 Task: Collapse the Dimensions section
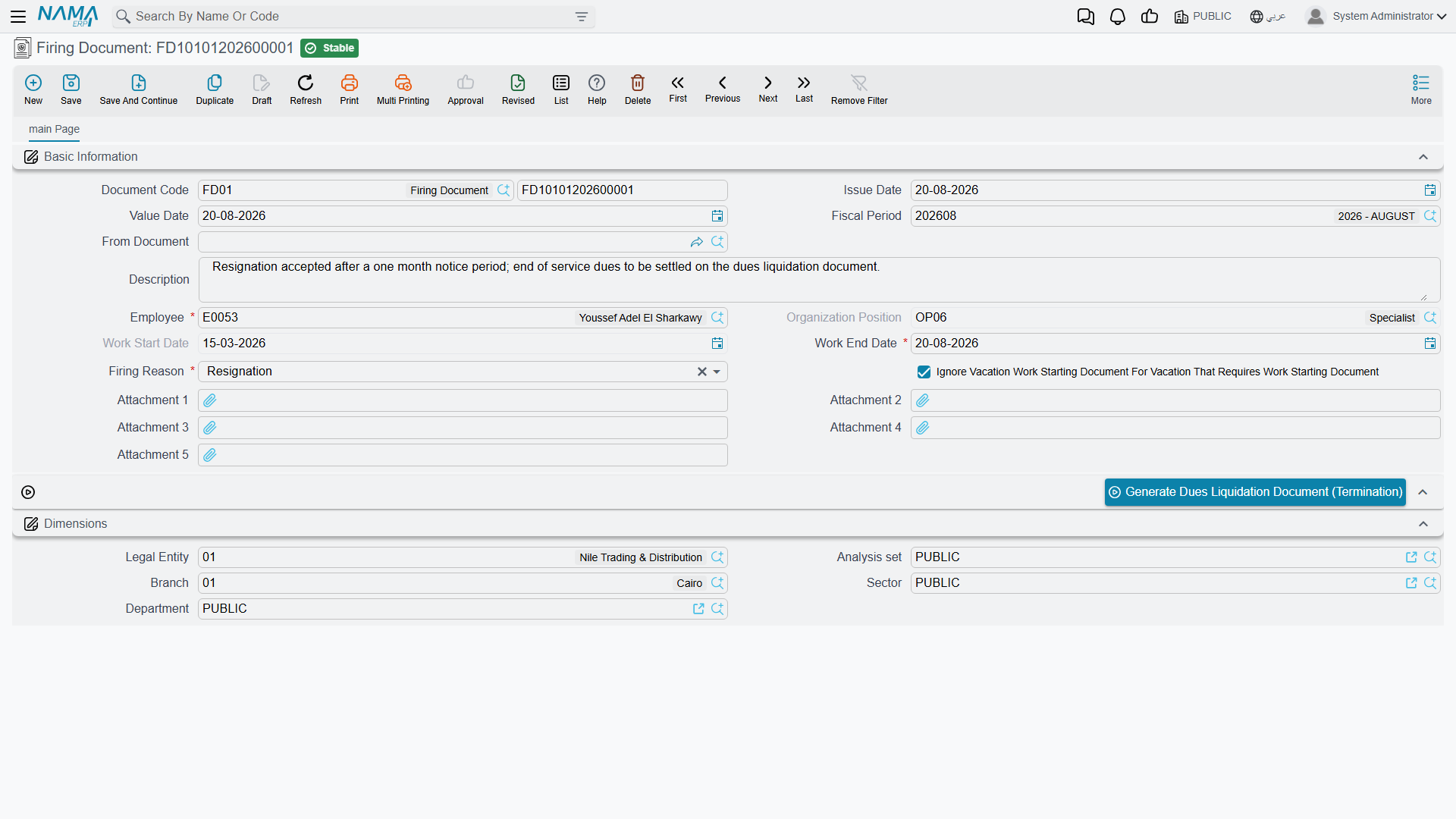(1423, 524)
